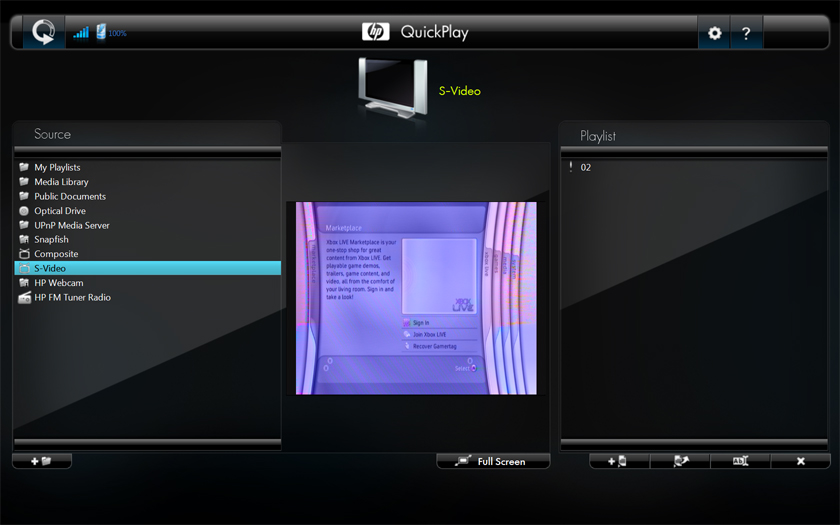This screenshot has width=840, height=525.
Task: Click the Public Documents folder icon
Action: (x=24, y=196)
